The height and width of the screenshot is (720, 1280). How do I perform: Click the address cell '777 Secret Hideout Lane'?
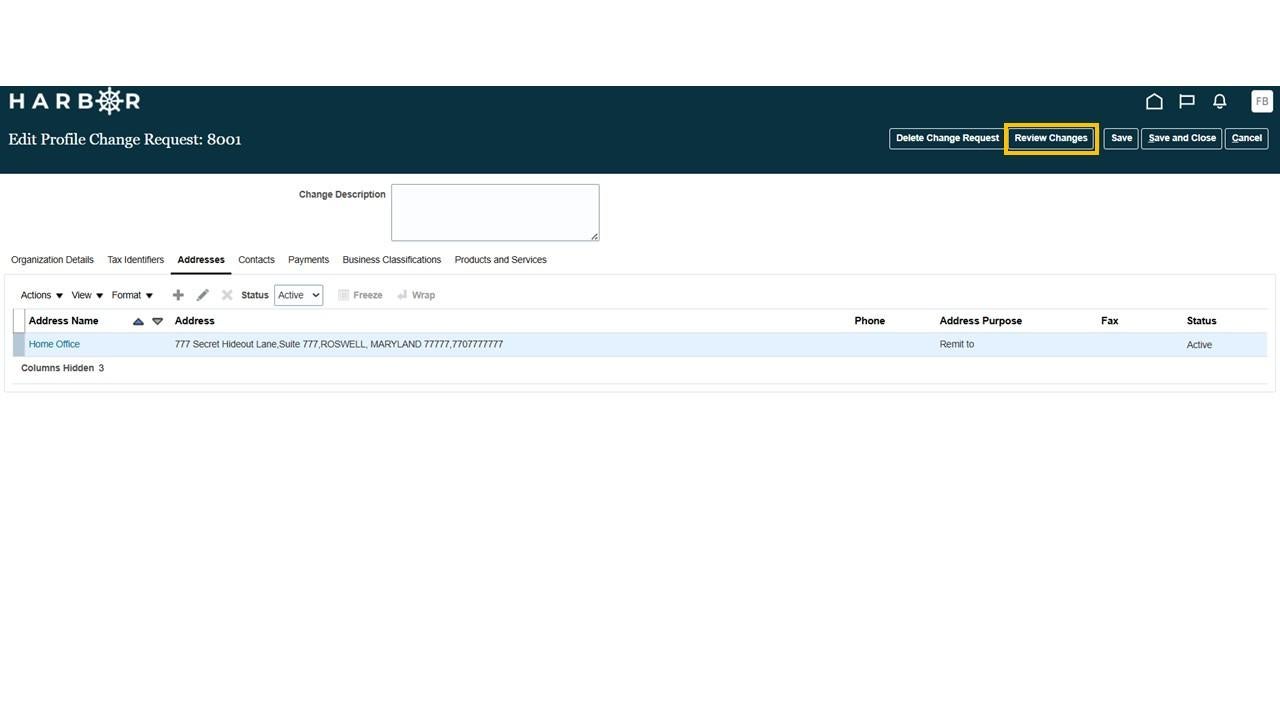338,344
